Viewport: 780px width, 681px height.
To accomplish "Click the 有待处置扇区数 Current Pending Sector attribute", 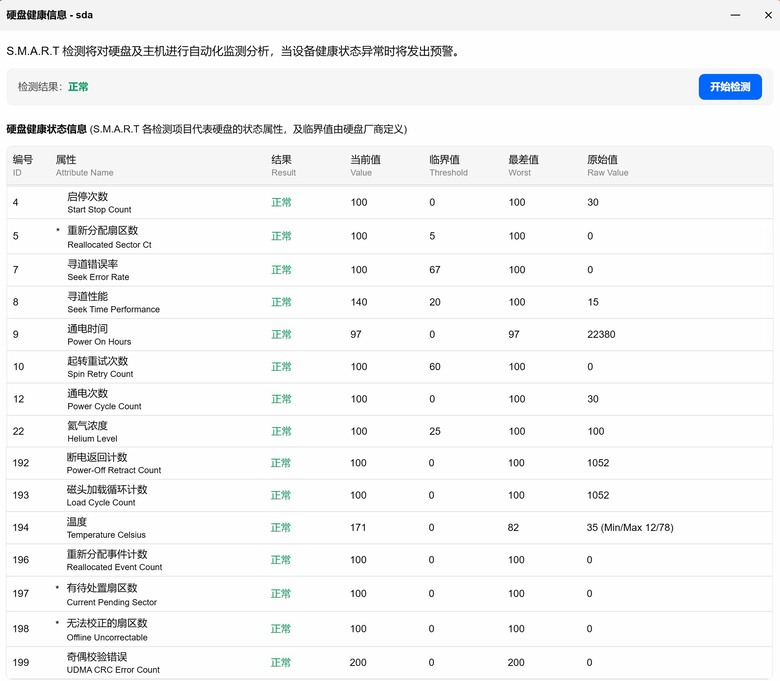I will point(111,594).
